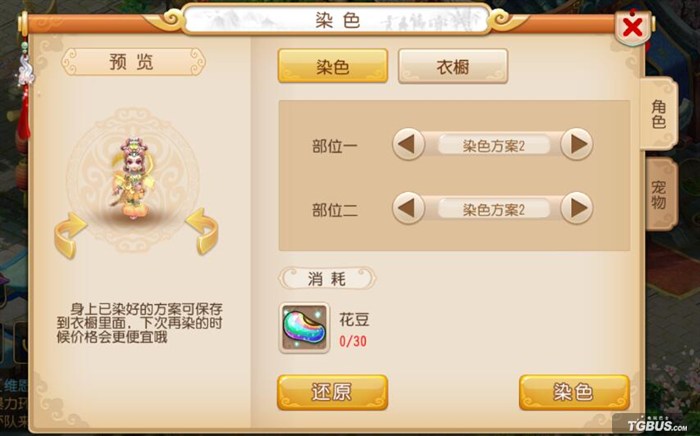Open the 角色 side tab
Viewport: 700px width, 436px height.
point(659,114)
